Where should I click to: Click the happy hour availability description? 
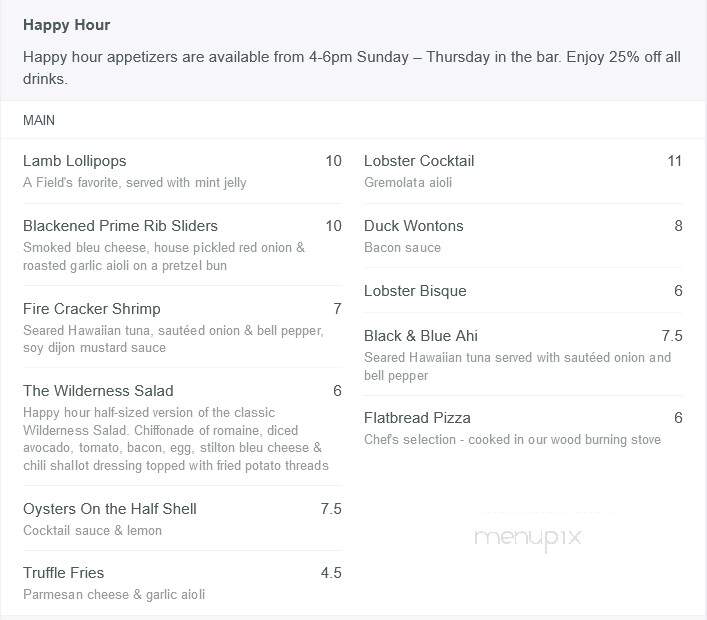352,68
